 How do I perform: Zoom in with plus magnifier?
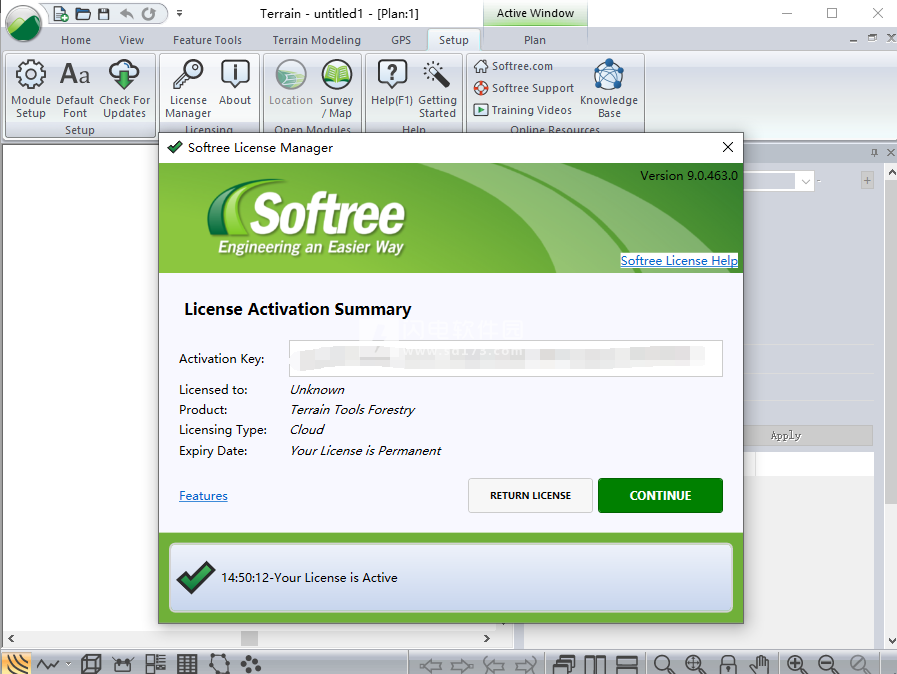[796, 664]
